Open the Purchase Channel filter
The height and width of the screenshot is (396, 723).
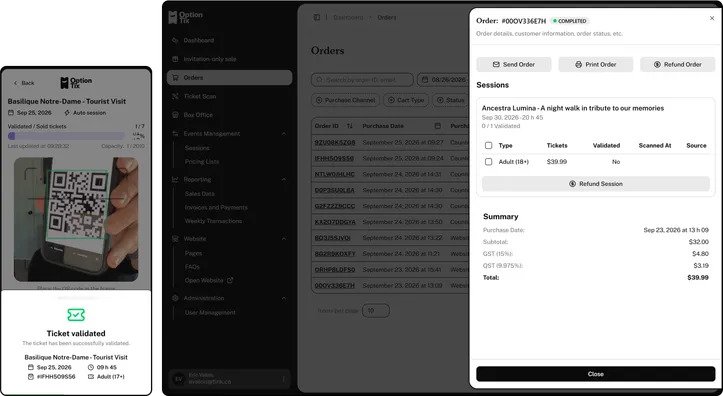(x=345, y=100)
